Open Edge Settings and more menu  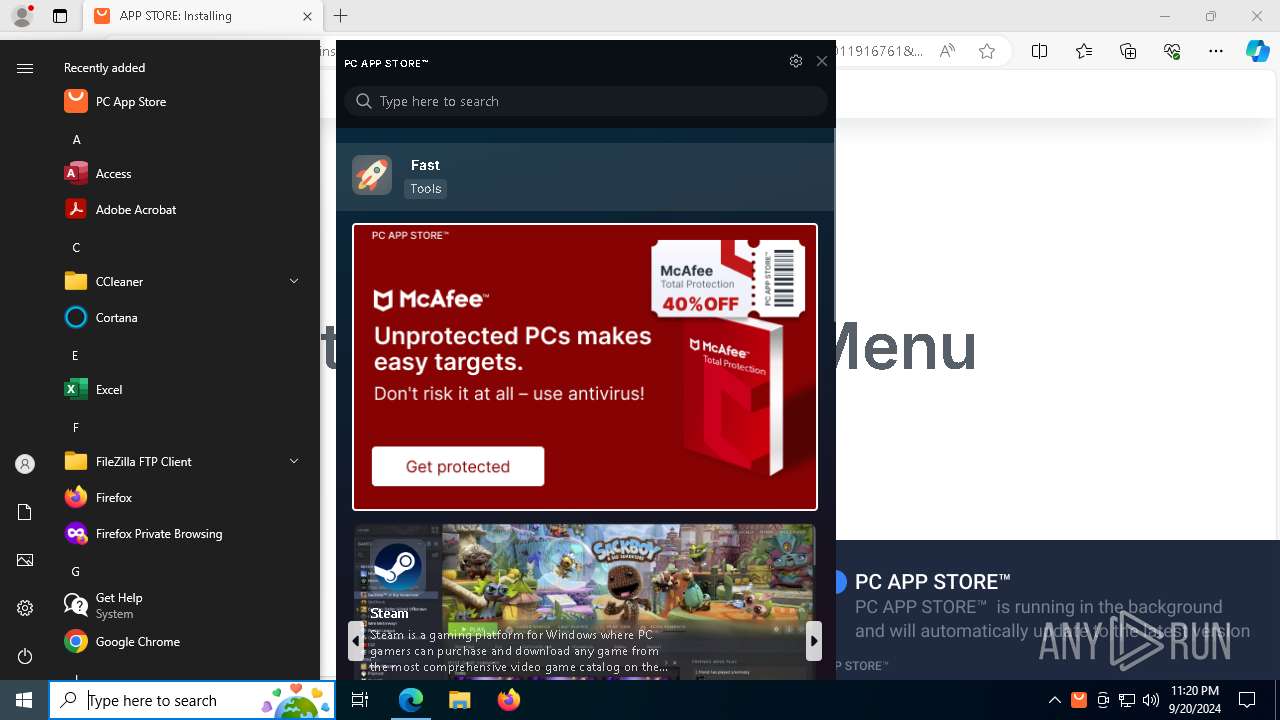point(1216,51)
